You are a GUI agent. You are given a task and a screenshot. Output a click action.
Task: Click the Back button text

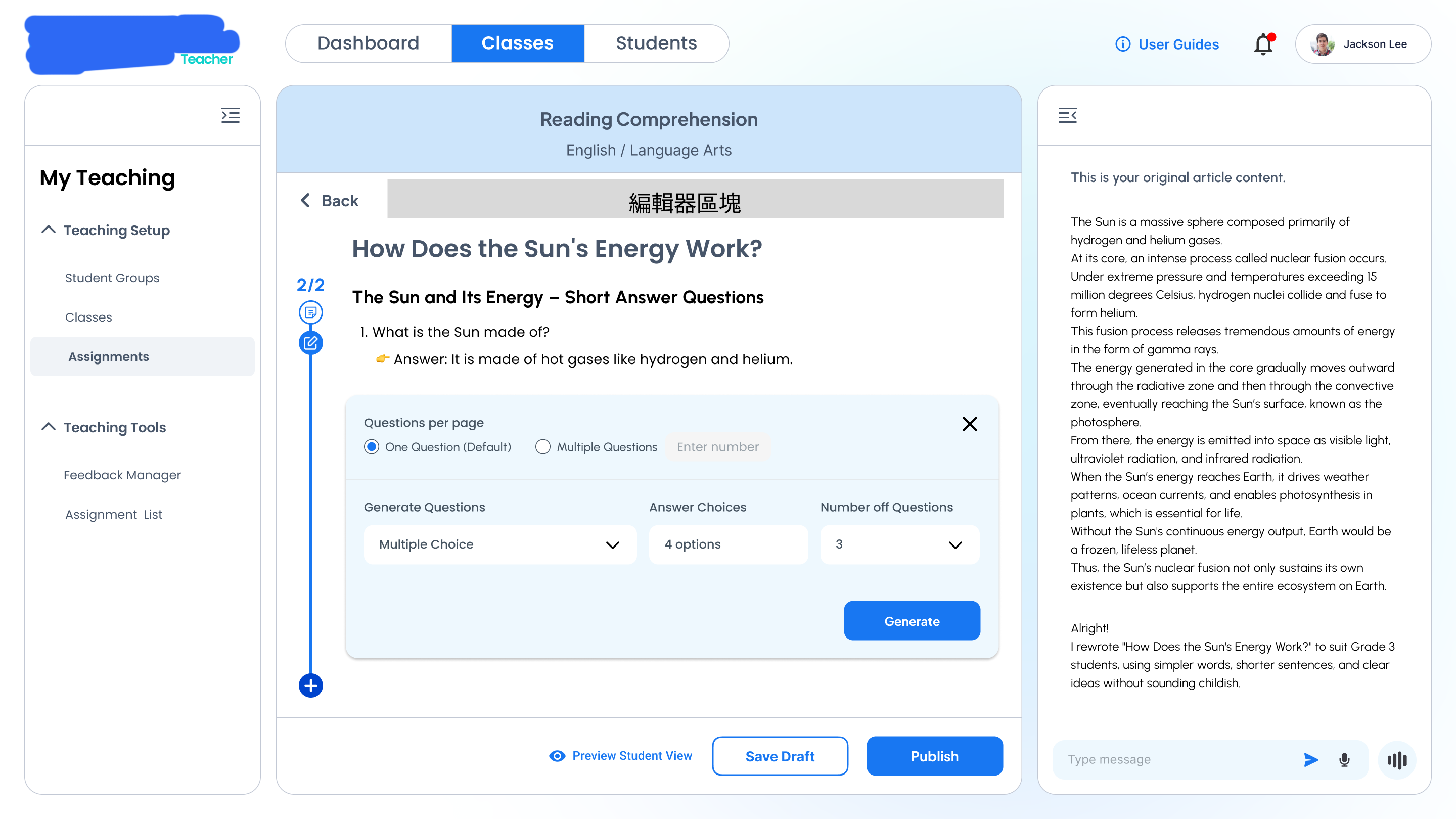(340, 201)
